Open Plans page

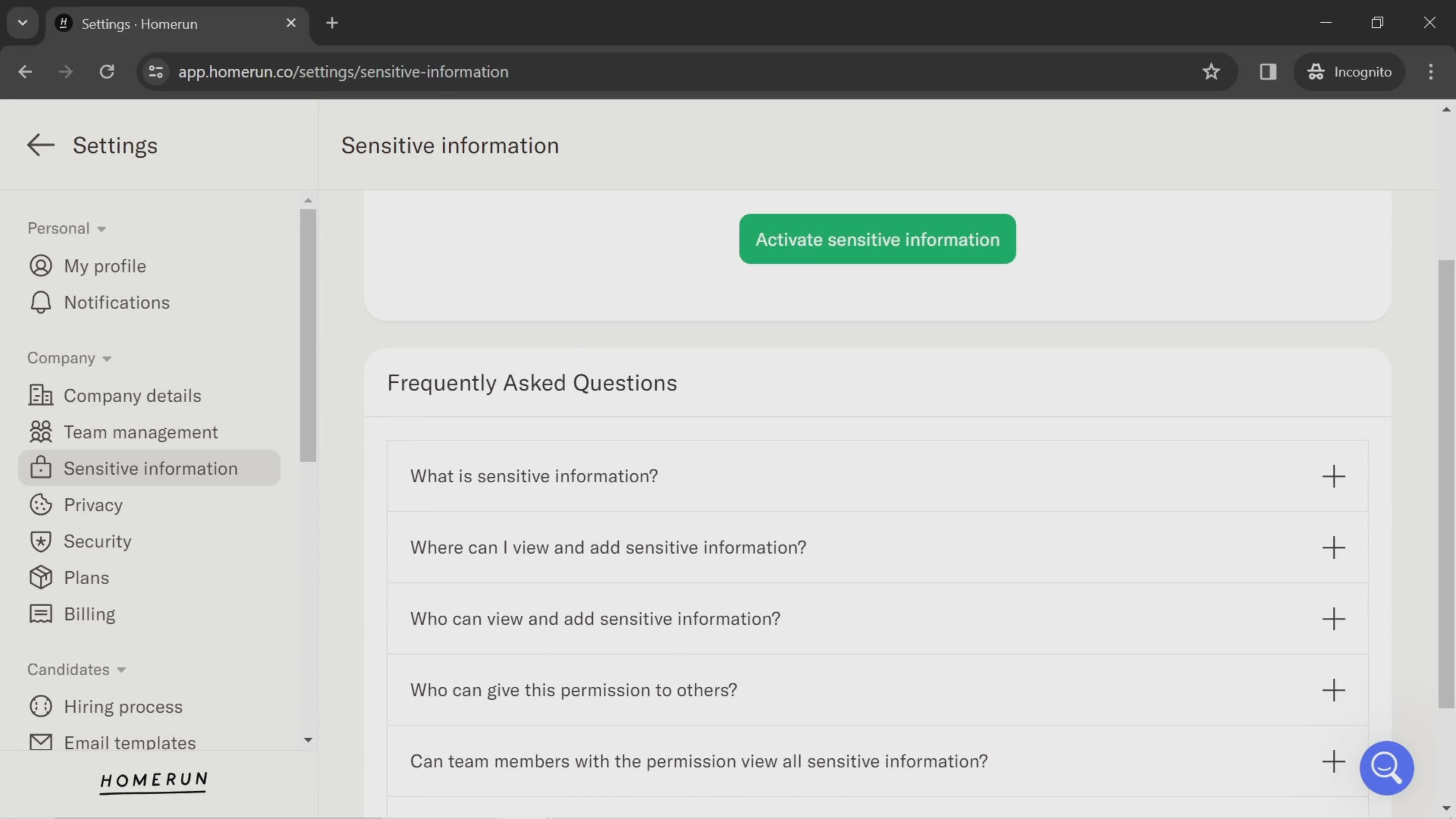(86, 577)
